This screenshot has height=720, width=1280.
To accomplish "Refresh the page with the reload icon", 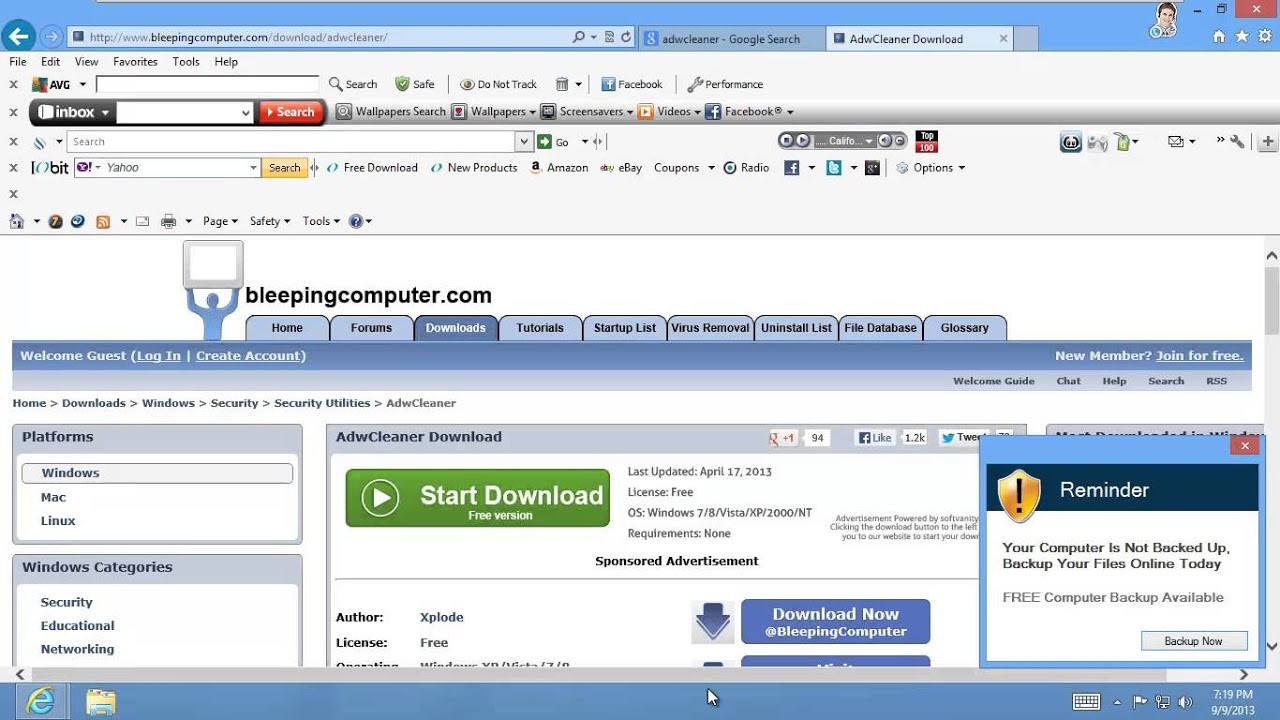I will click(x=626, y=37).
